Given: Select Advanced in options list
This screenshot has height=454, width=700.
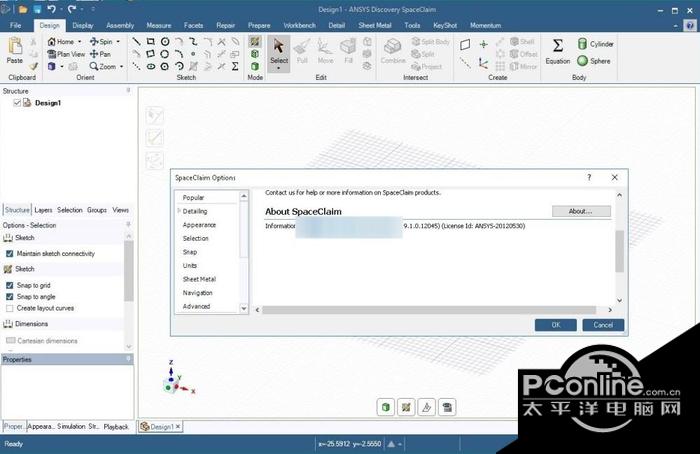Looking at the screenshot, I should [x=196, y=306].
